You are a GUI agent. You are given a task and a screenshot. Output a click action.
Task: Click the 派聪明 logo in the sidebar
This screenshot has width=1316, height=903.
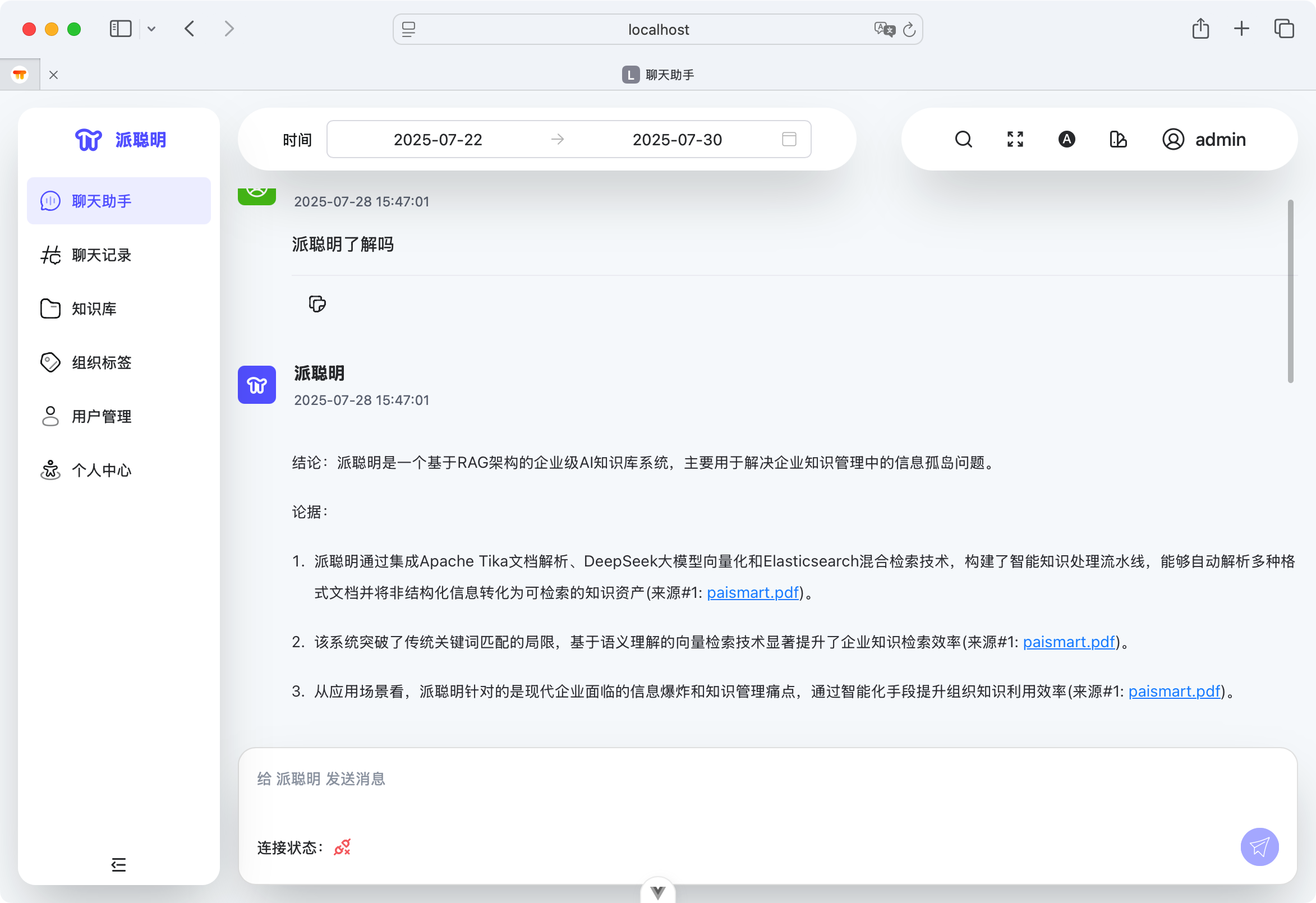click(118, 139)
